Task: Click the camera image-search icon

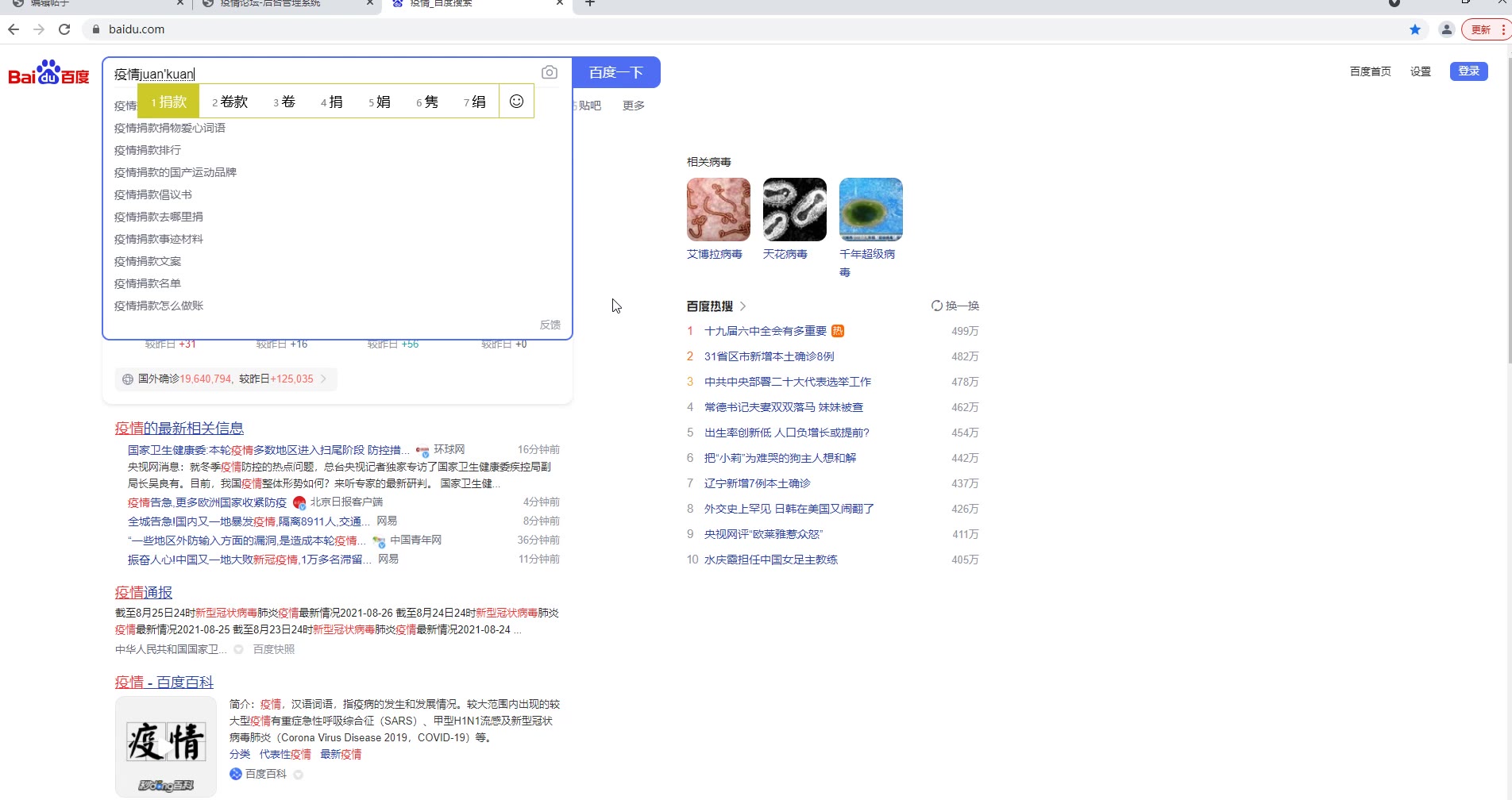Action: coord(550,73)
